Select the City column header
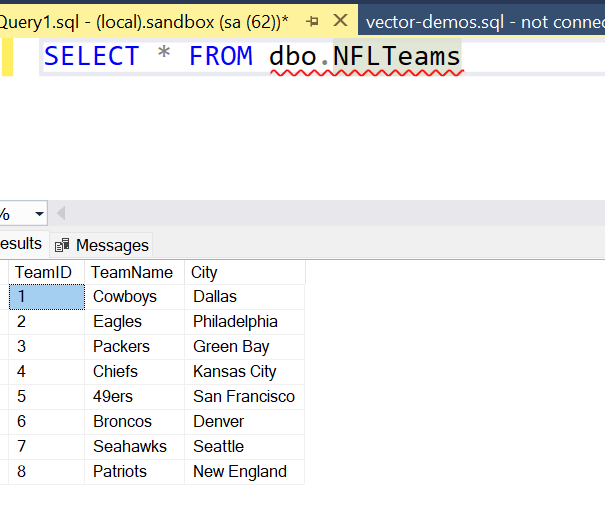Image resolution: width=605 pixels, height=512 pixels. (245, 272)
